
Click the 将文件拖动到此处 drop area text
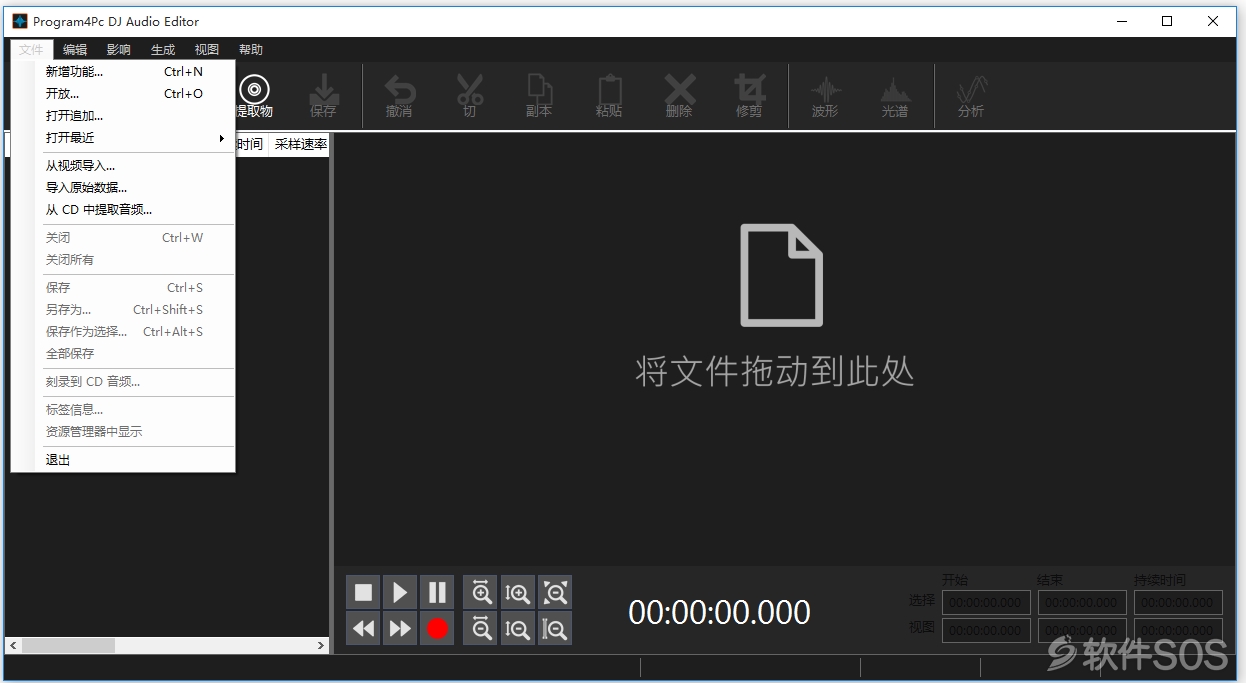(x=775, y=371)
